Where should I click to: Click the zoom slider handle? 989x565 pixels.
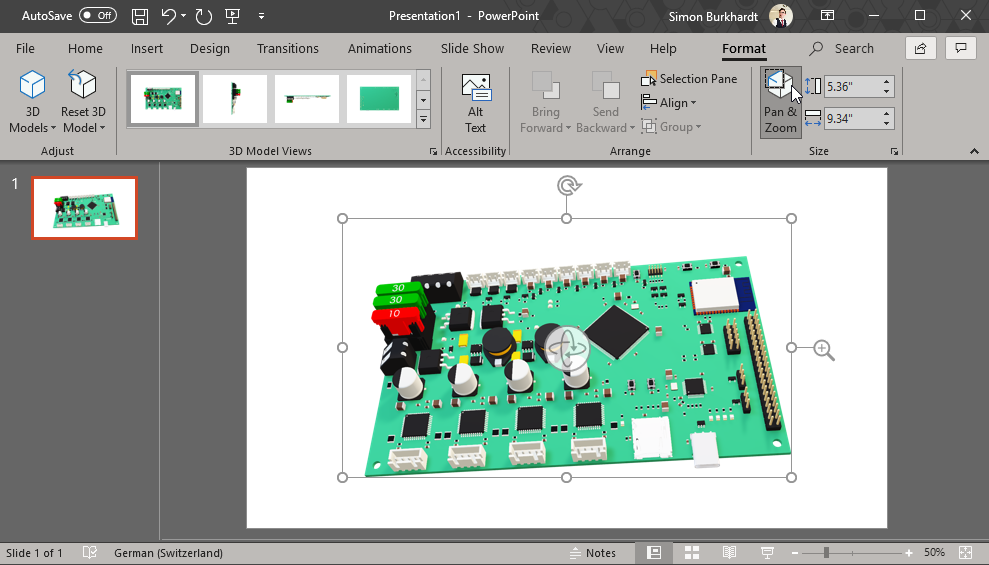(826, 553)
